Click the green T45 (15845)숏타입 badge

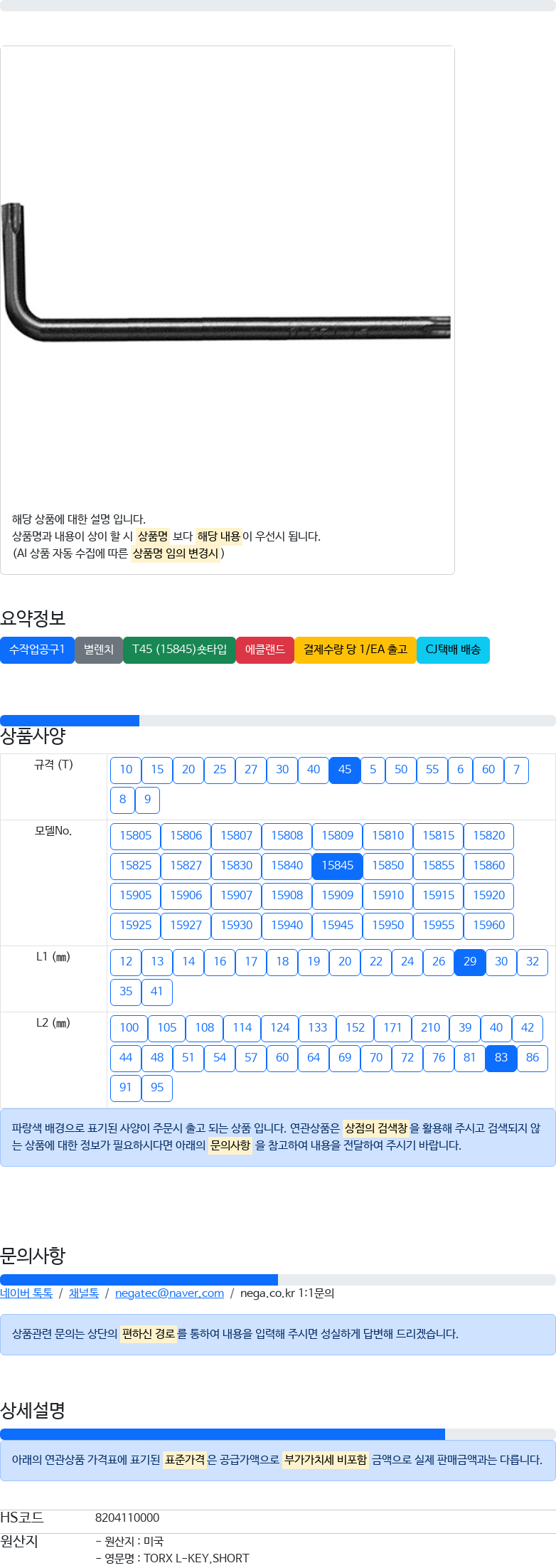[x=179, y=650]
